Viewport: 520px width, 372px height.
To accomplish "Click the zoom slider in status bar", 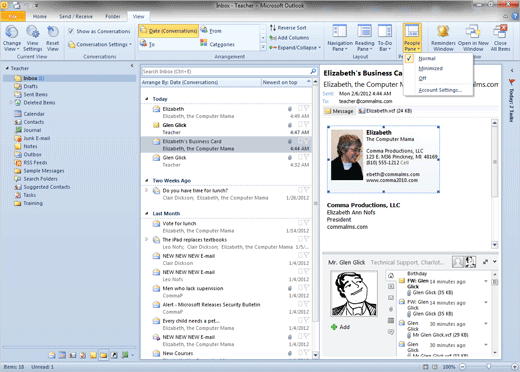I will [x=488, y=367].
